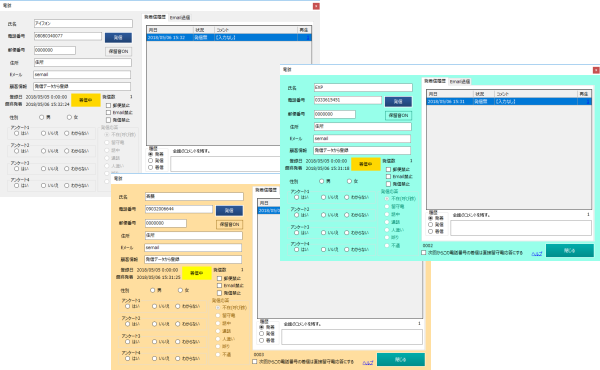Check 郵便禁止 checkbox in green window
The width and height of the screenshot is (600, 370).
coord(388,169)
